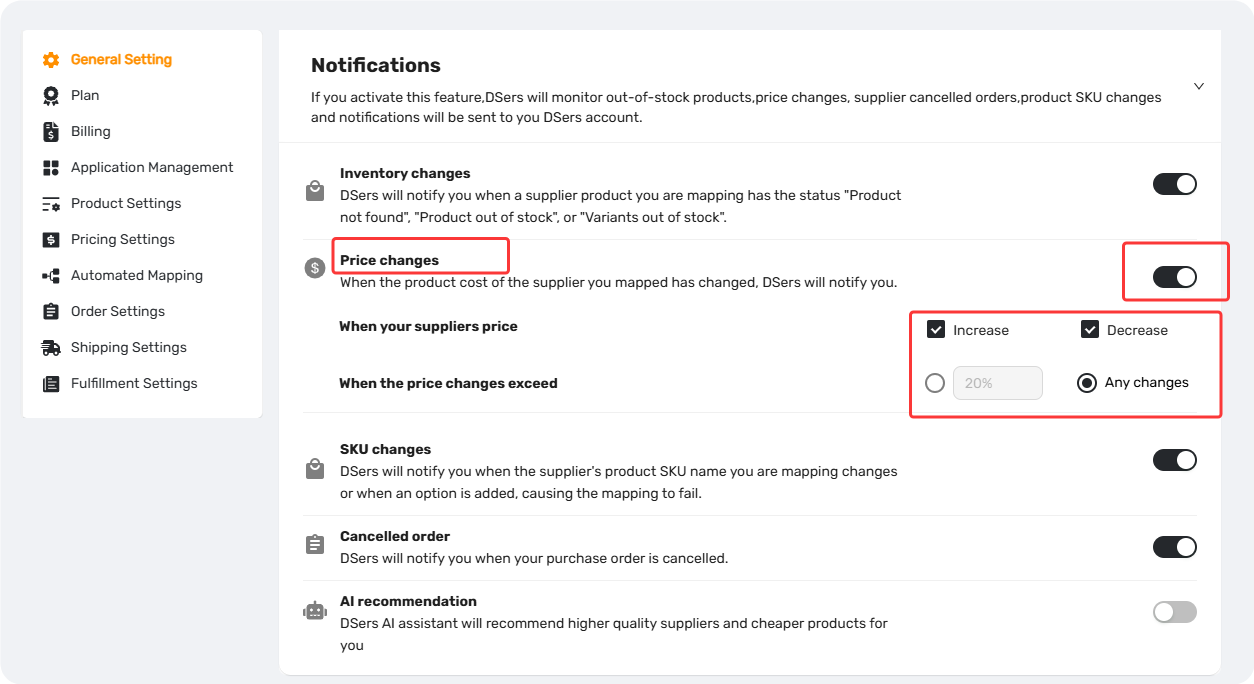
Task: Click the SKU changes title
Action: [385, 449]
